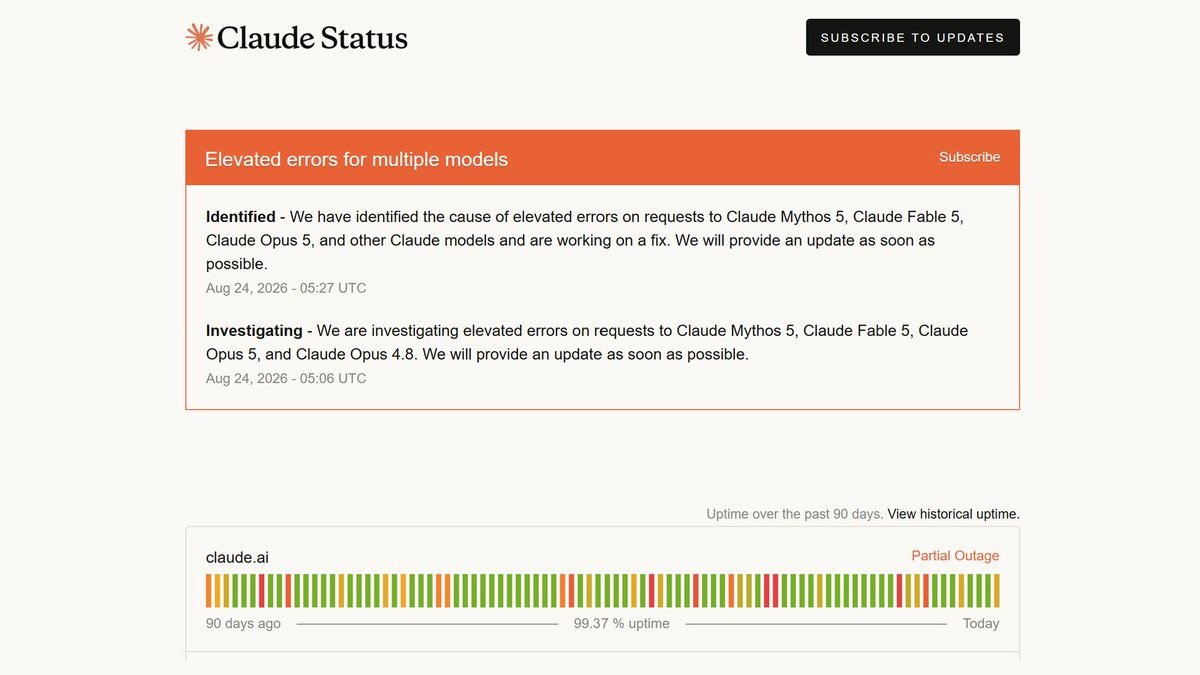Click the Partial Outage status label
Viewport: 1200px width, 675px height.
(955, 556)
